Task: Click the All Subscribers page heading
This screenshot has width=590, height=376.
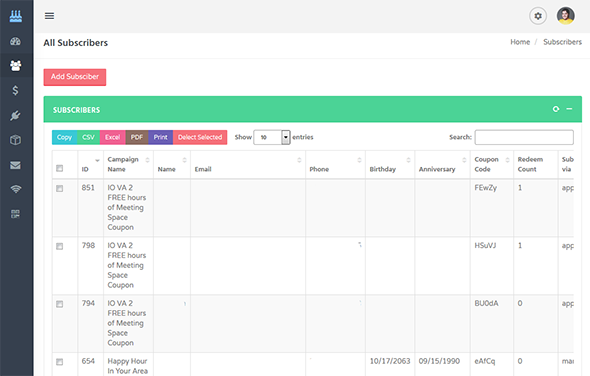Action: pyautogui.click(x=76, y=43)
